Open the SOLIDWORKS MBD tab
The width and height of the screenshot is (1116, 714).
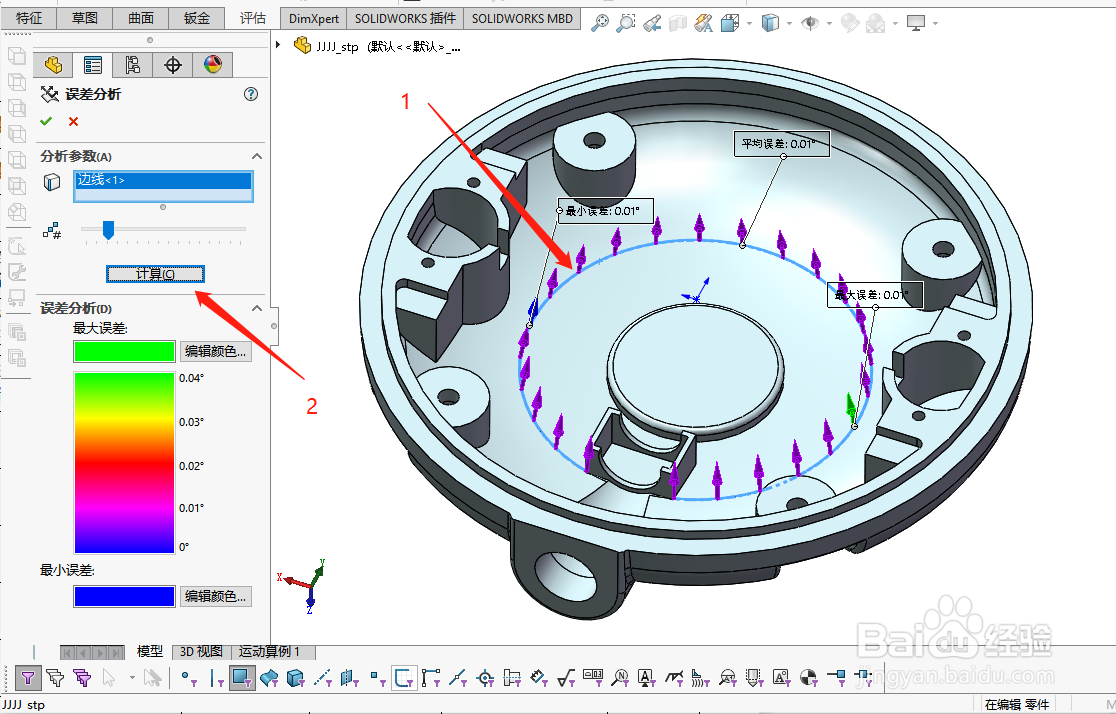click(522, 19)
